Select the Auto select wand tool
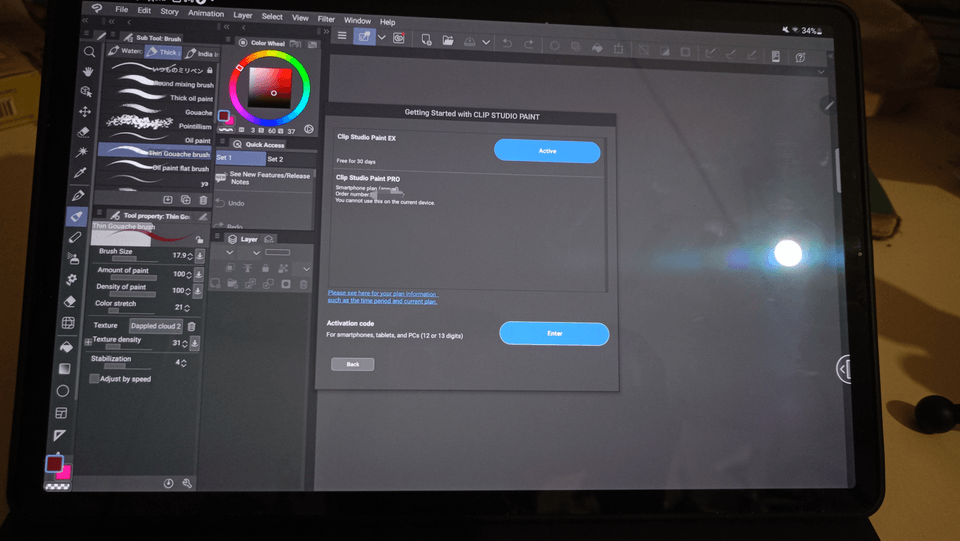Image resolution: width=960 pixels, height=541 pixels. coord(83,151)
